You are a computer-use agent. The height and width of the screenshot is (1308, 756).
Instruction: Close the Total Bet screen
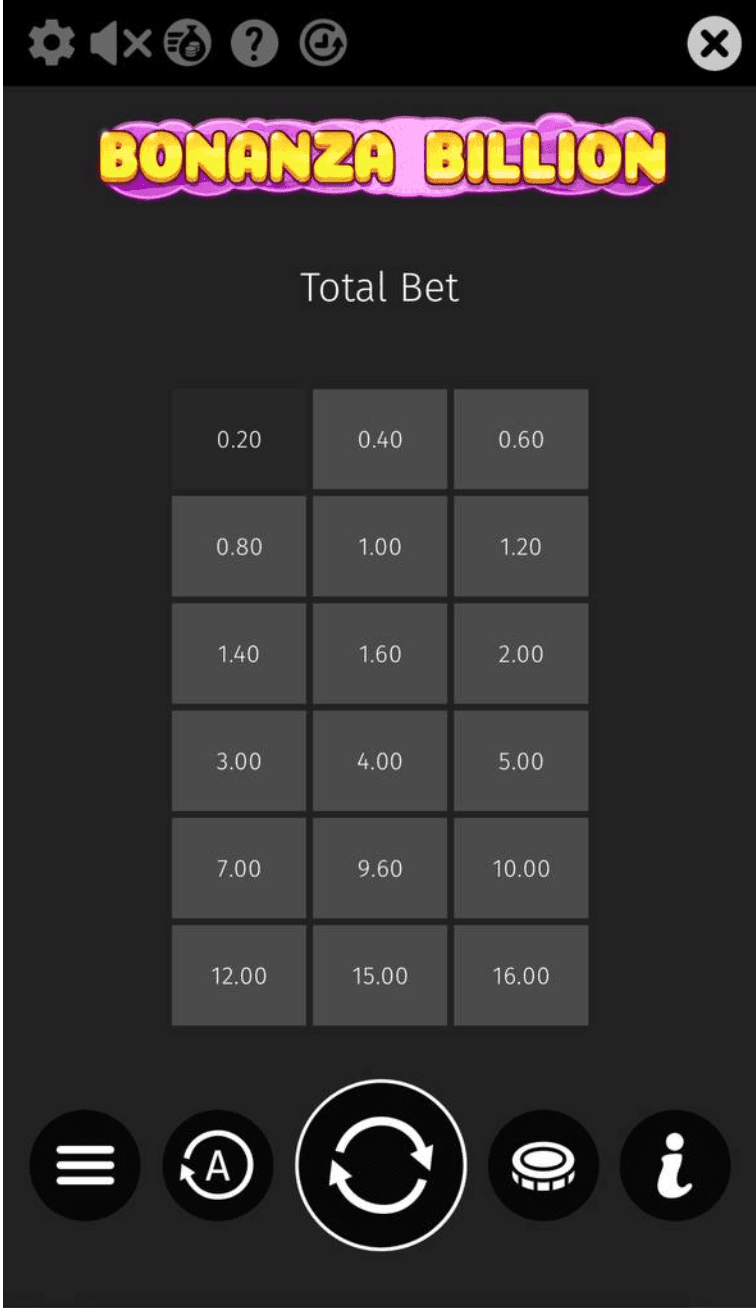(x=713, y=42)
